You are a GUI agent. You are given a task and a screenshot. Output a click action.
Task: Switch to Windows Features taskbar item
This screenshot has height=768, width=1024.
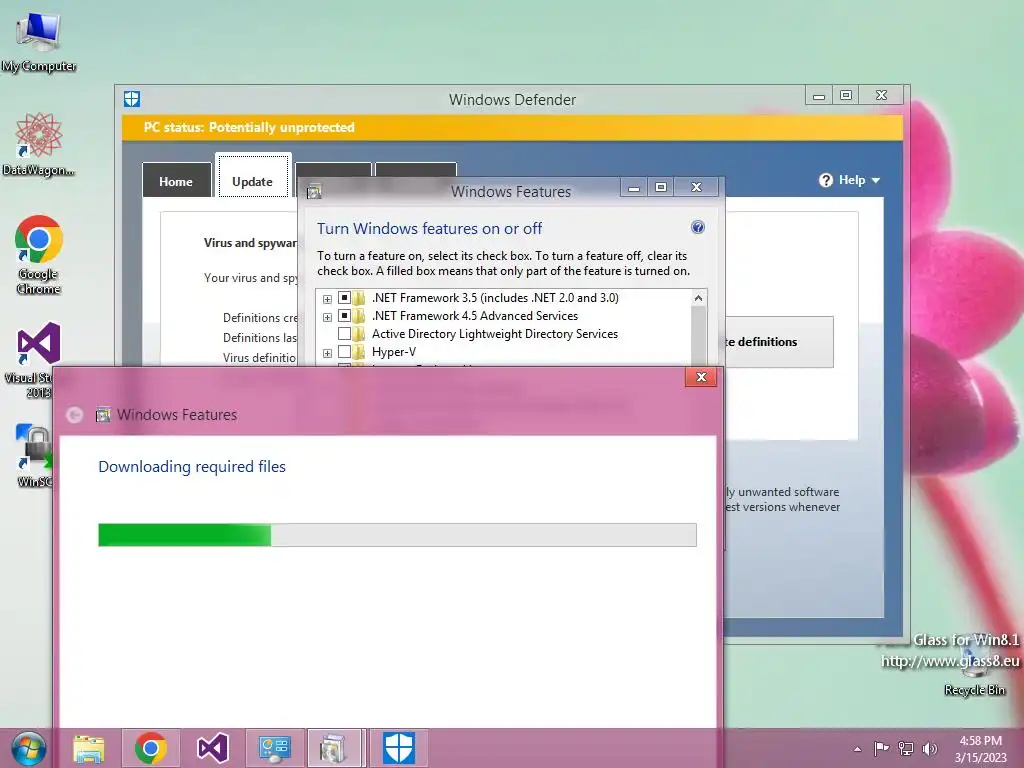(335, 748)
